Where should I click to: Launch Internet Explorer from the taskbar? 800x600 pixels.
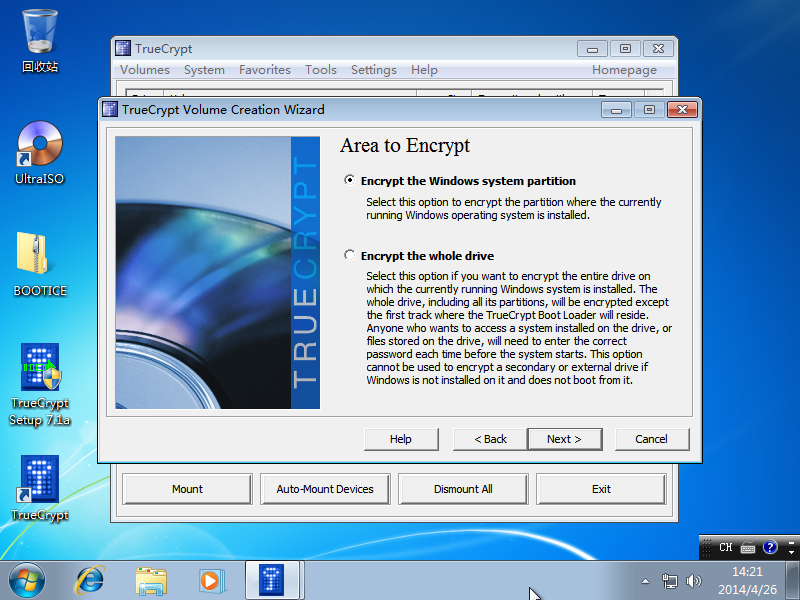(90, 581)
